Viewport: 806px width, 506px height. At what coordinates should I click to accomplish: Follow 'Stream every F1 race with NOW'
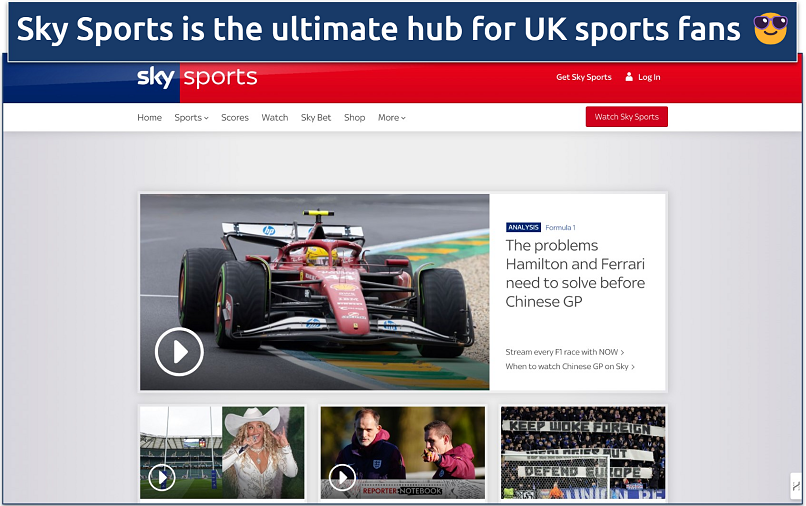click(x=564, y=352)
